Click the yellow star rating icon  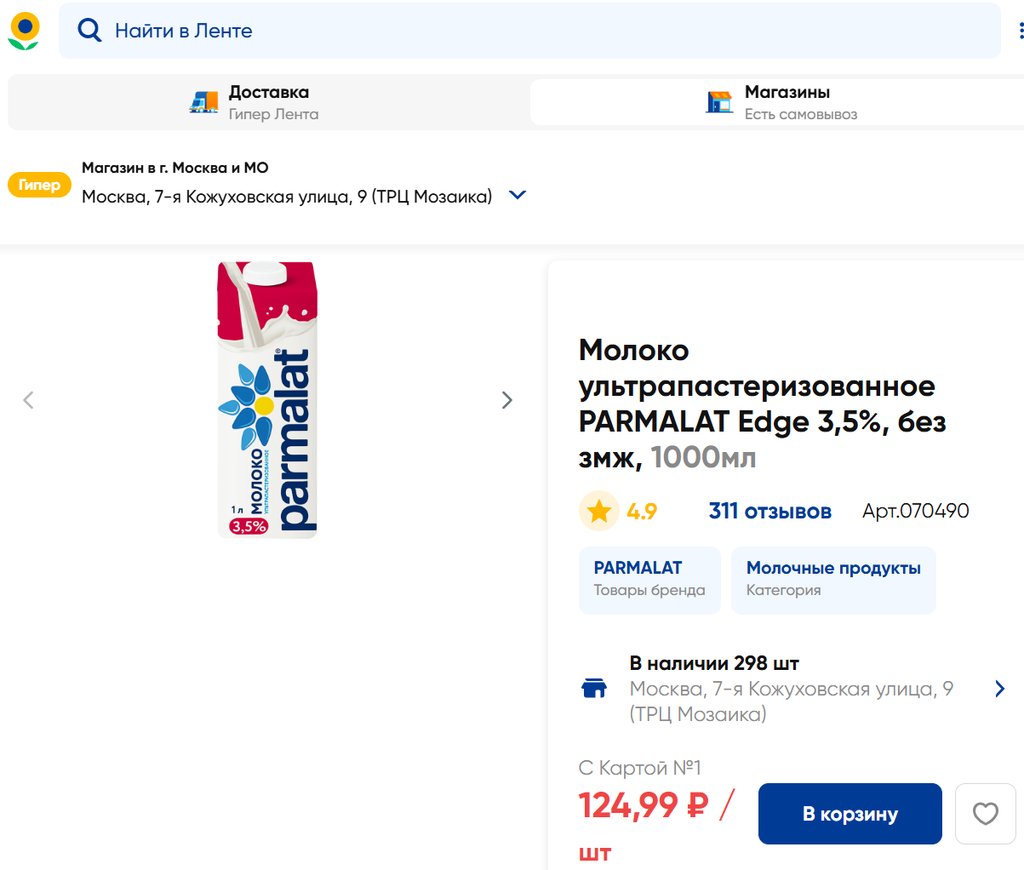599,512
